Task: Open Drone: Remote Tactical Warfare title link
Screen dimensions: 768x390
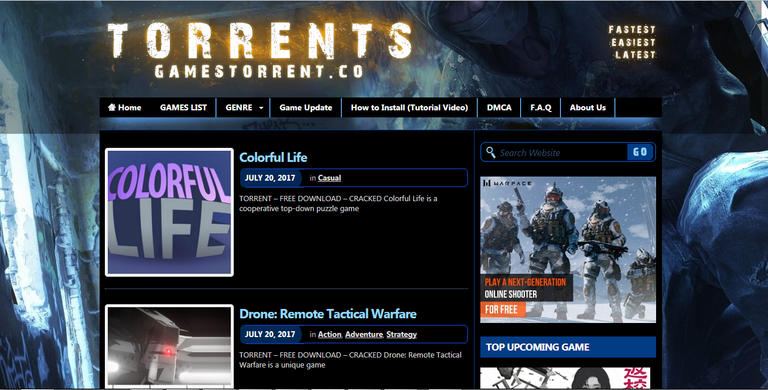Action: pos(328,314)
